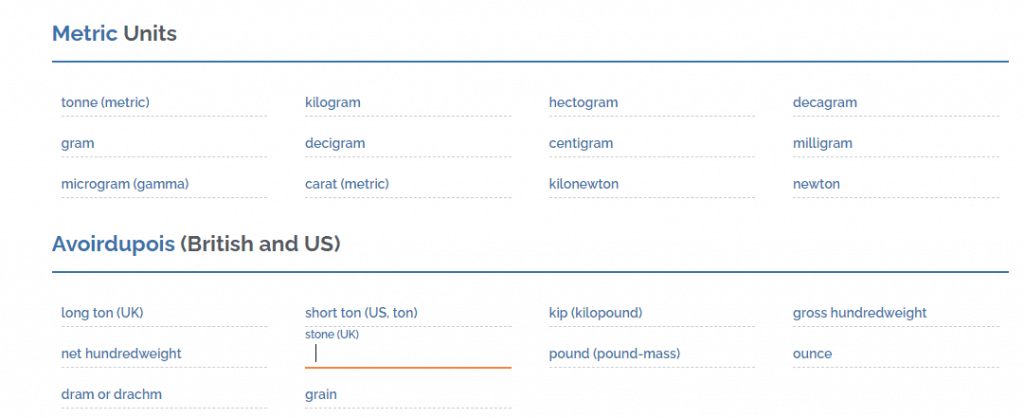The width and height of the screenshot is (1024, 418).
Task: Click the kip (kilopound) field
Action: point(651,314)
